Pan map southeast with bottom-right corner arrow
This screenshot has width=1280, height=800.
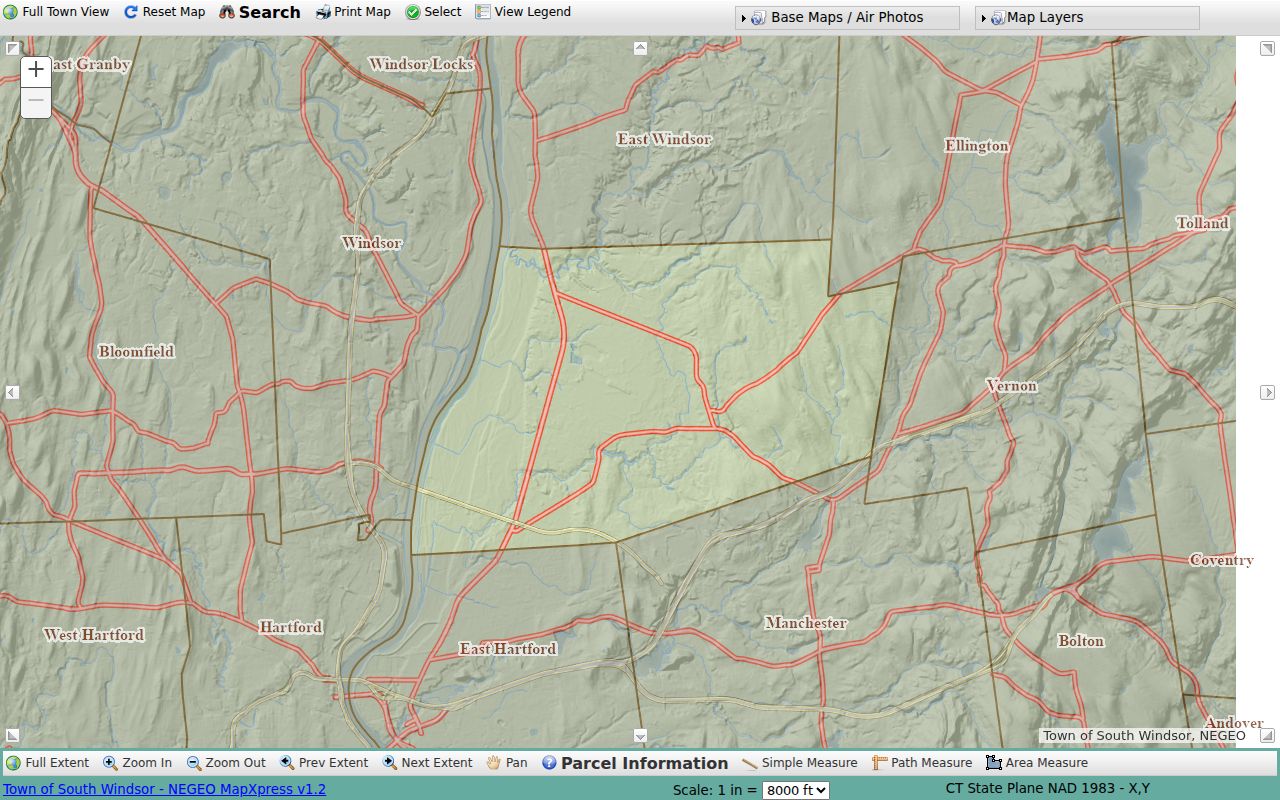1267,736
